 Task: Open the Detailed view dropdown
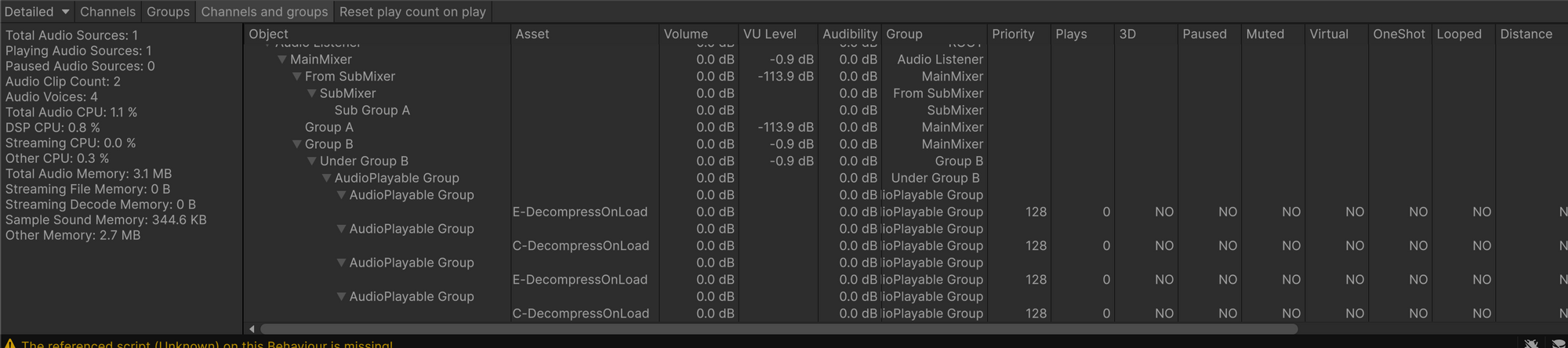point(37,12)
